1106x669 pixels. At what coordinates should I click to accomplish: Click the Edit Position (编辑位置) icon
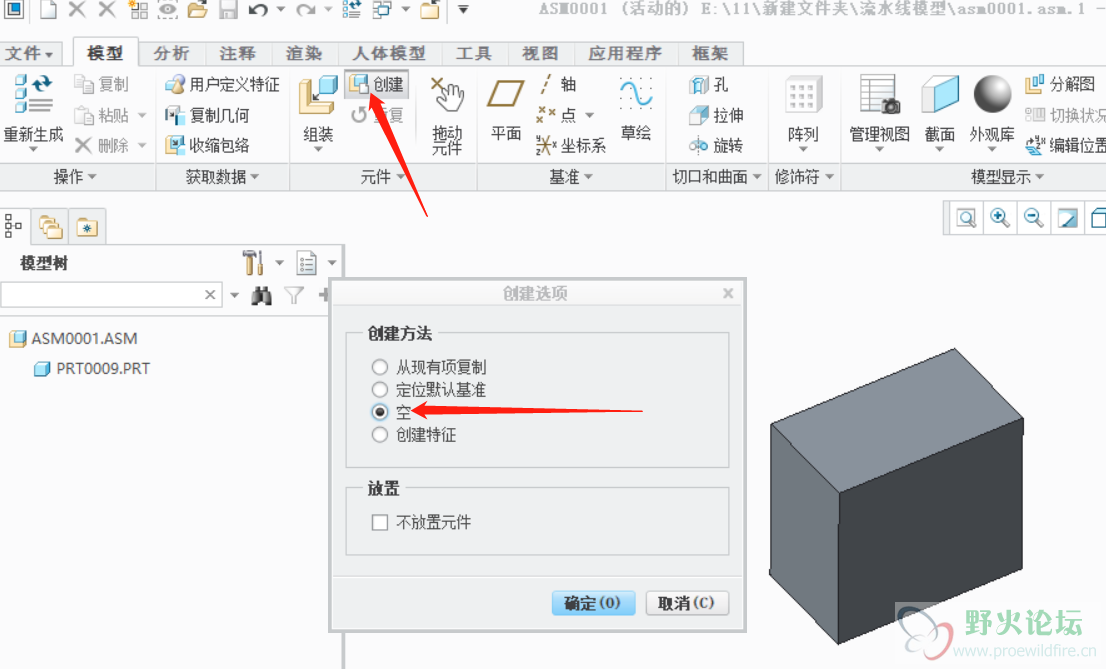point(1035,145)
